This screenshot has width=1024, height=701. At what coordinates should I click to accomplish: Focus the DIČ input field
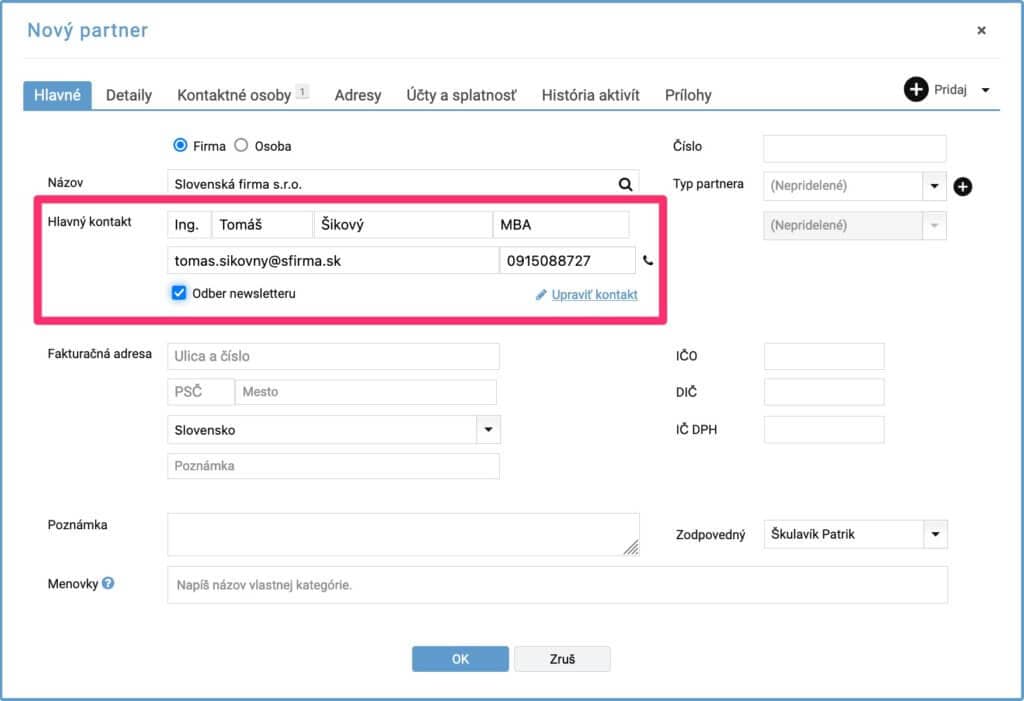click(824, 392)
